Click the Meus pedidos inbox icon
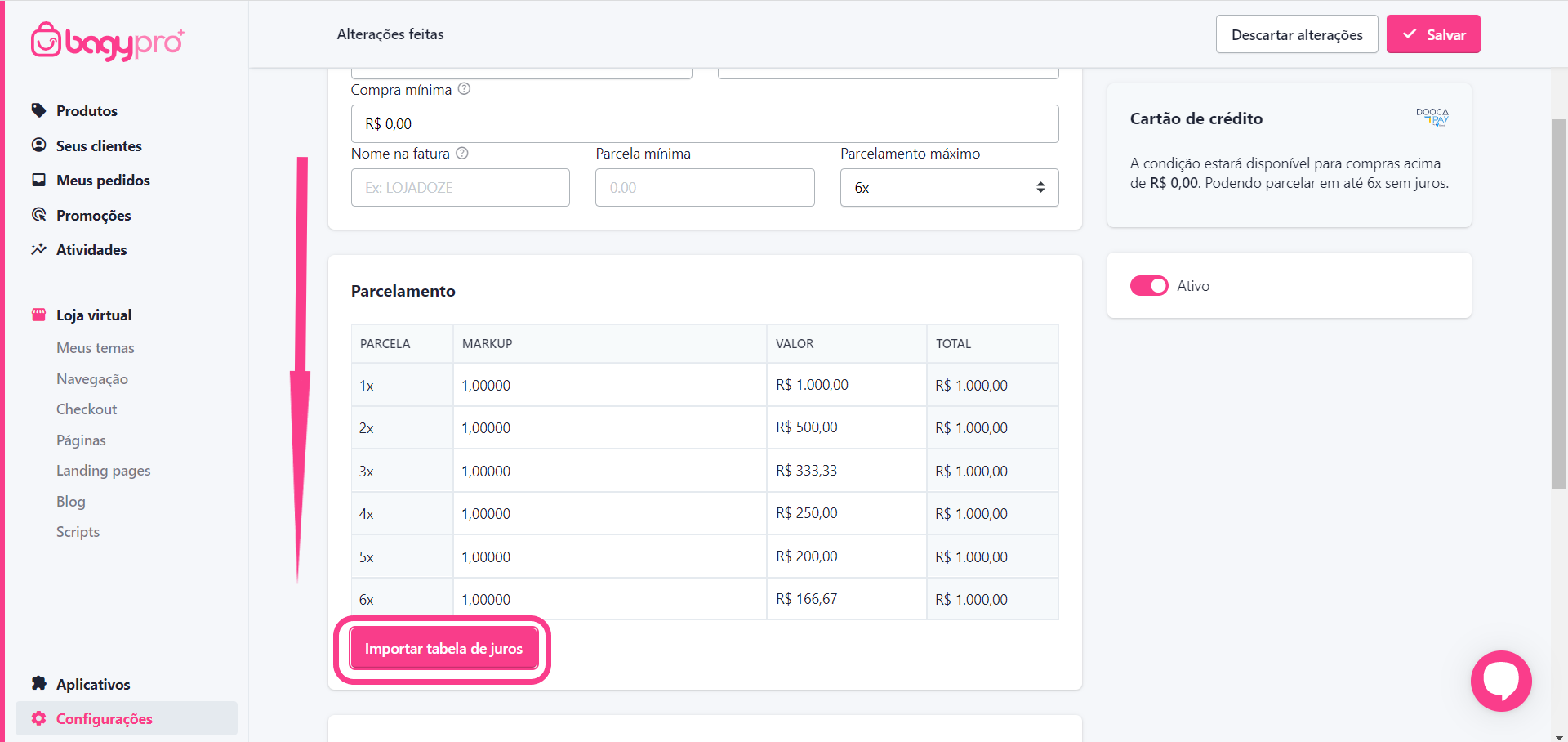The width and height of the screenshot is (1568, 742). [x=38, y=180]
